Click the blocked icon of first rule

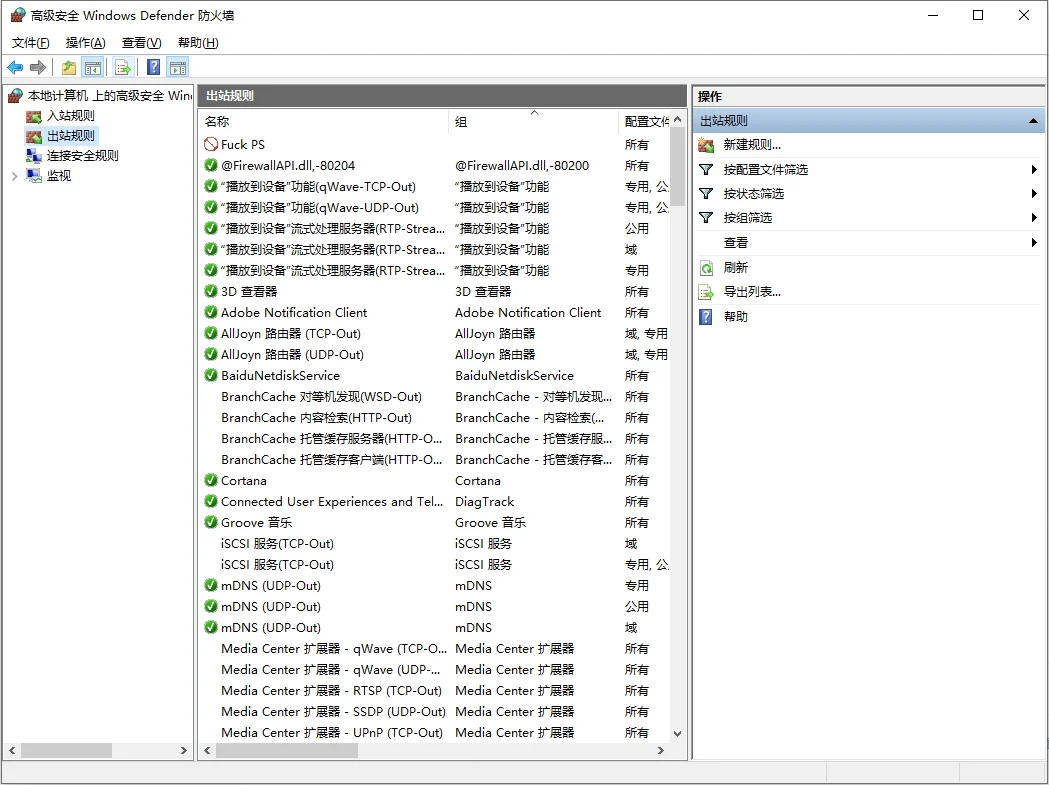coord(211,145)
